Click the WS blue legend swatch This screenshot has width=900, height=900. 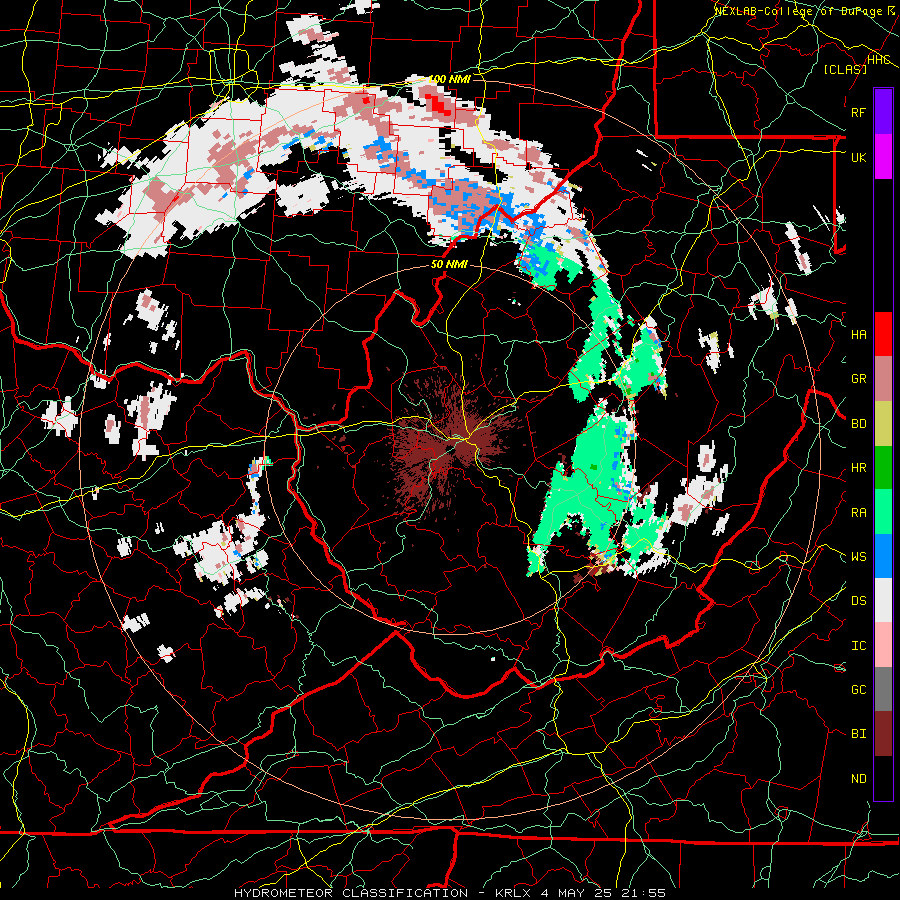tap(883, 556)
